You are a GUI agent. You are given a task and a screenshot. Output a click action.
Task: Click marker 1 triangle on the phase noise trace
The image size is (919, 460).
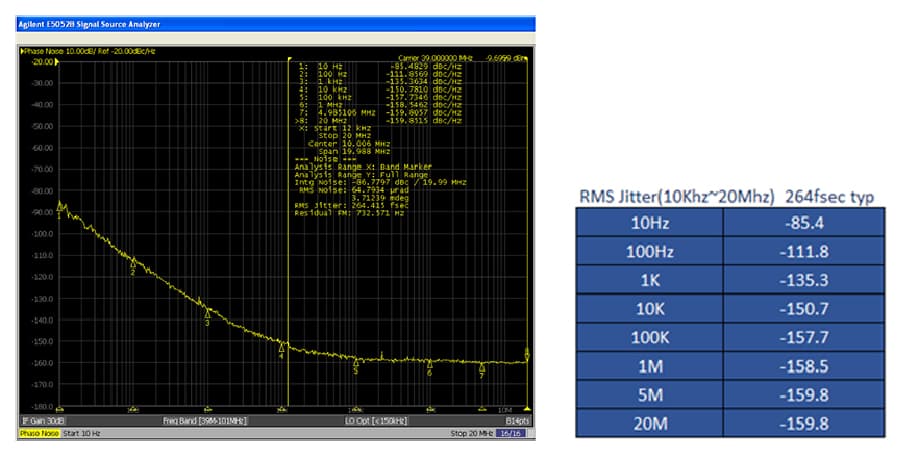[59, 206]
